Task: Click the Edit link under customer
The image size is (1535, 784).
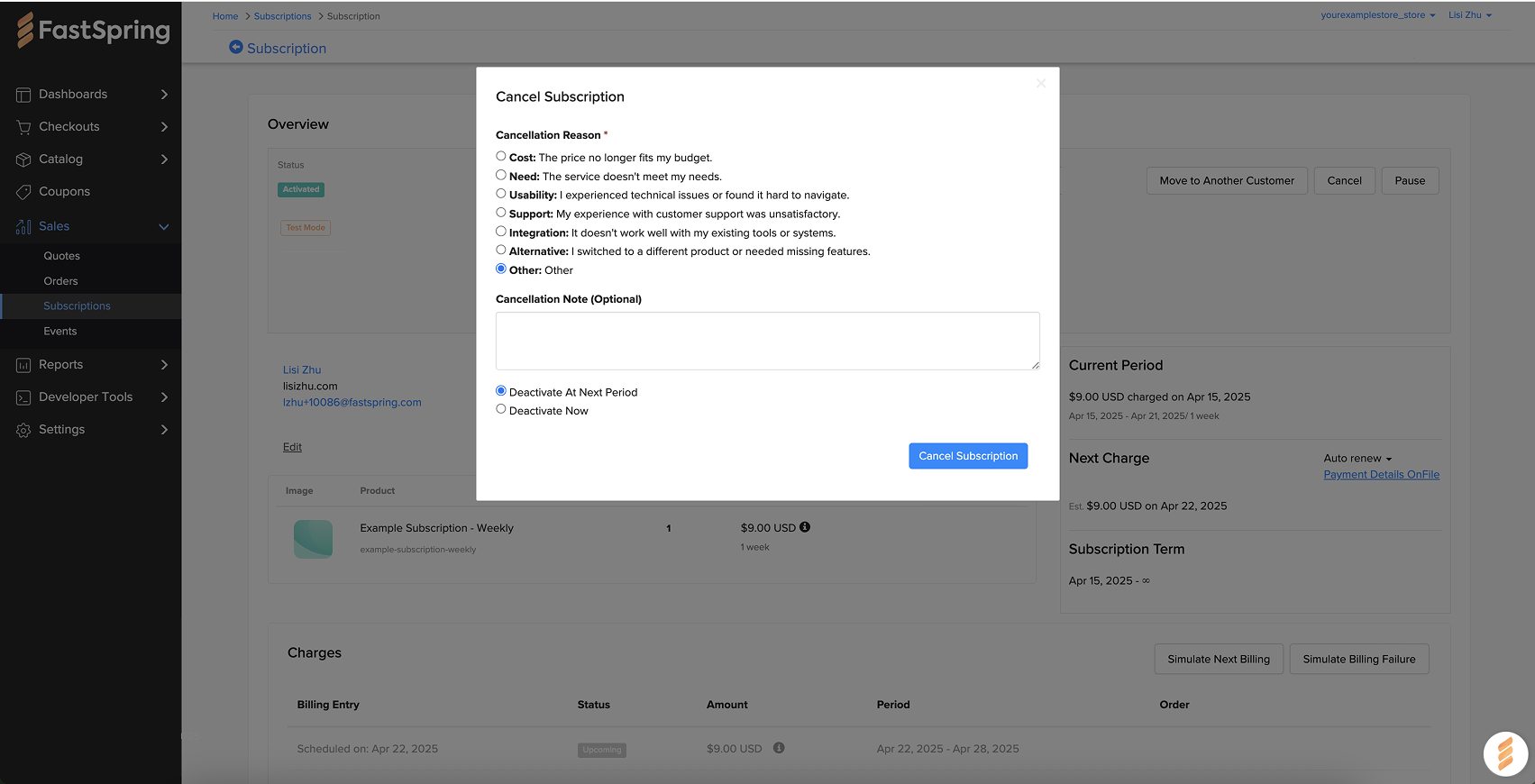Action: [x=292, y=447]
